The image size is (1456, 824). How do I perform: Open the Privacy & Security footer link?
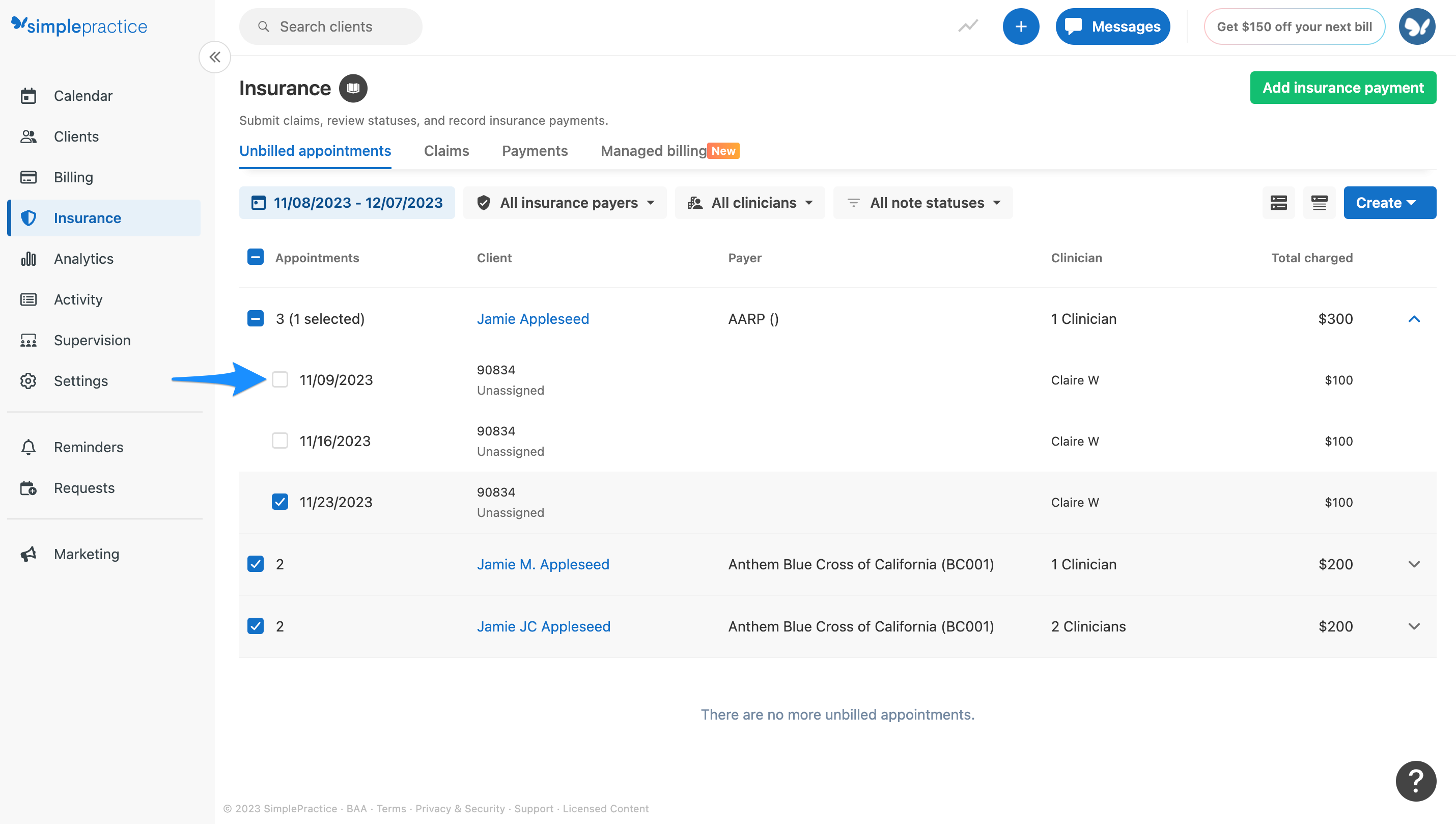pyautogui.click(x=460, y=808)
